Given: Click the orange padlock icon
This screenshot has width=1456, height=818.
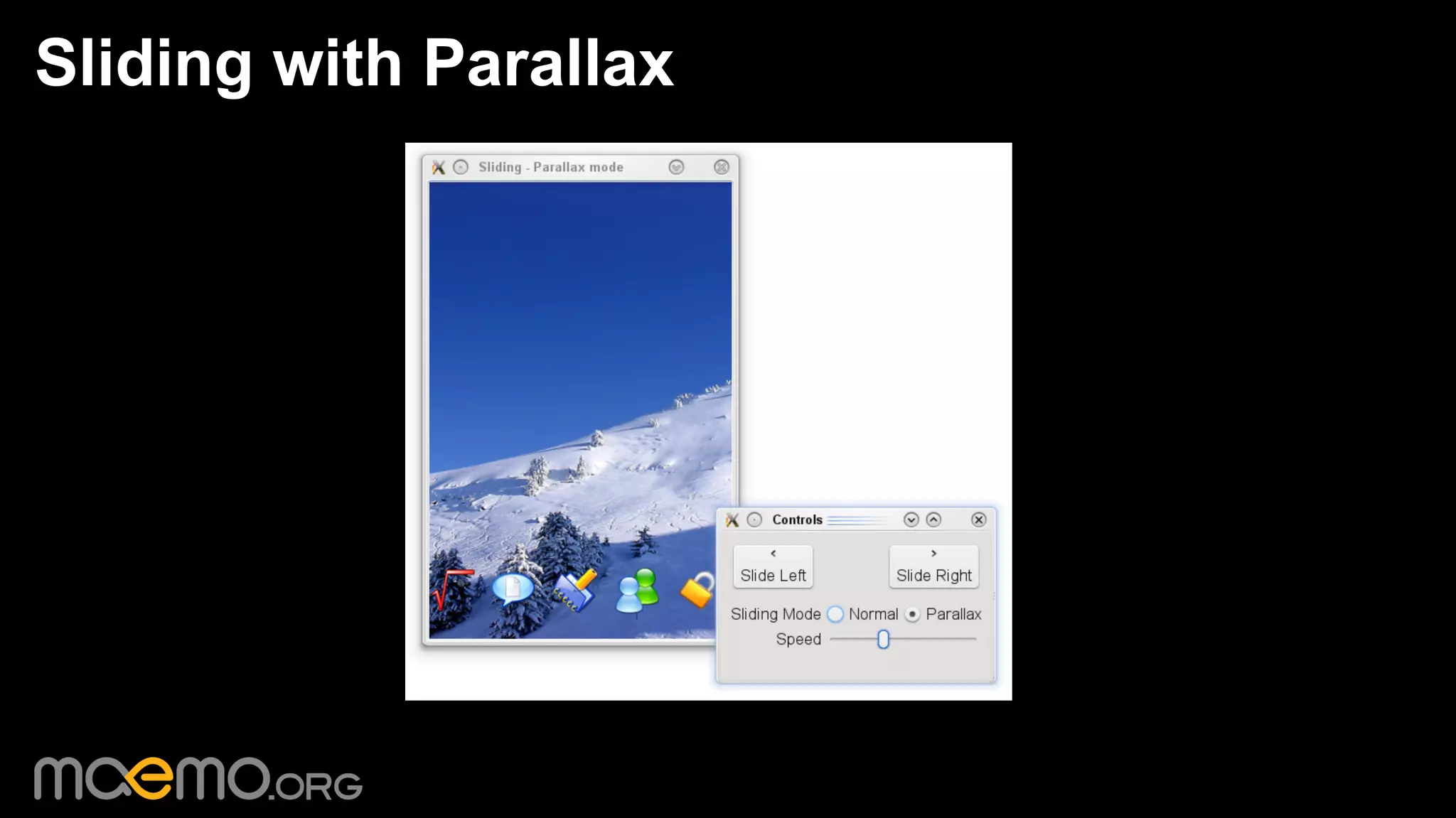Looking at the screenshot, I should pyautogui.click(x=697, y=589).
